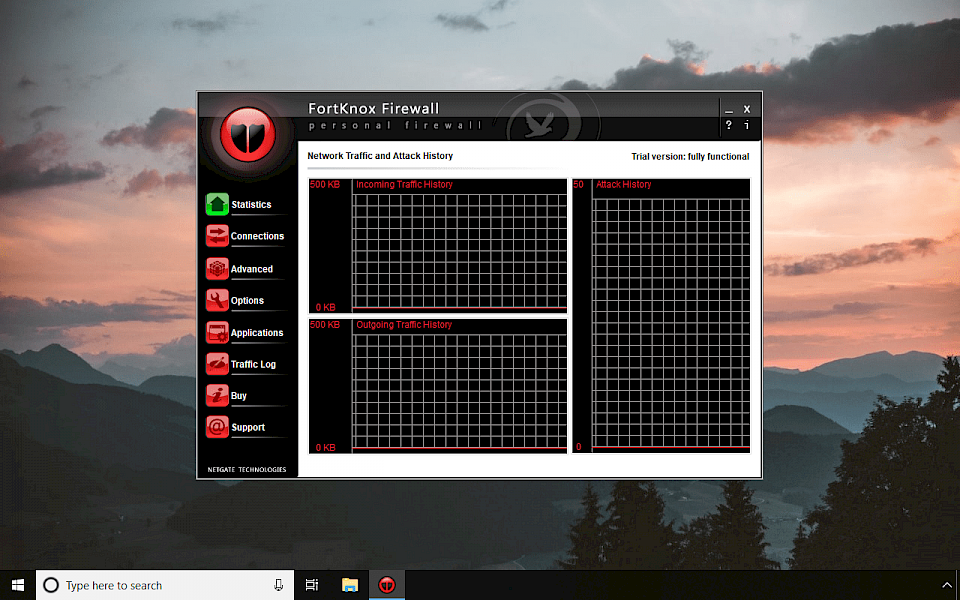Viewport: 960px width, 600px height.
Task: Click the Traffic Log icon
Action: tap(217, 364)
